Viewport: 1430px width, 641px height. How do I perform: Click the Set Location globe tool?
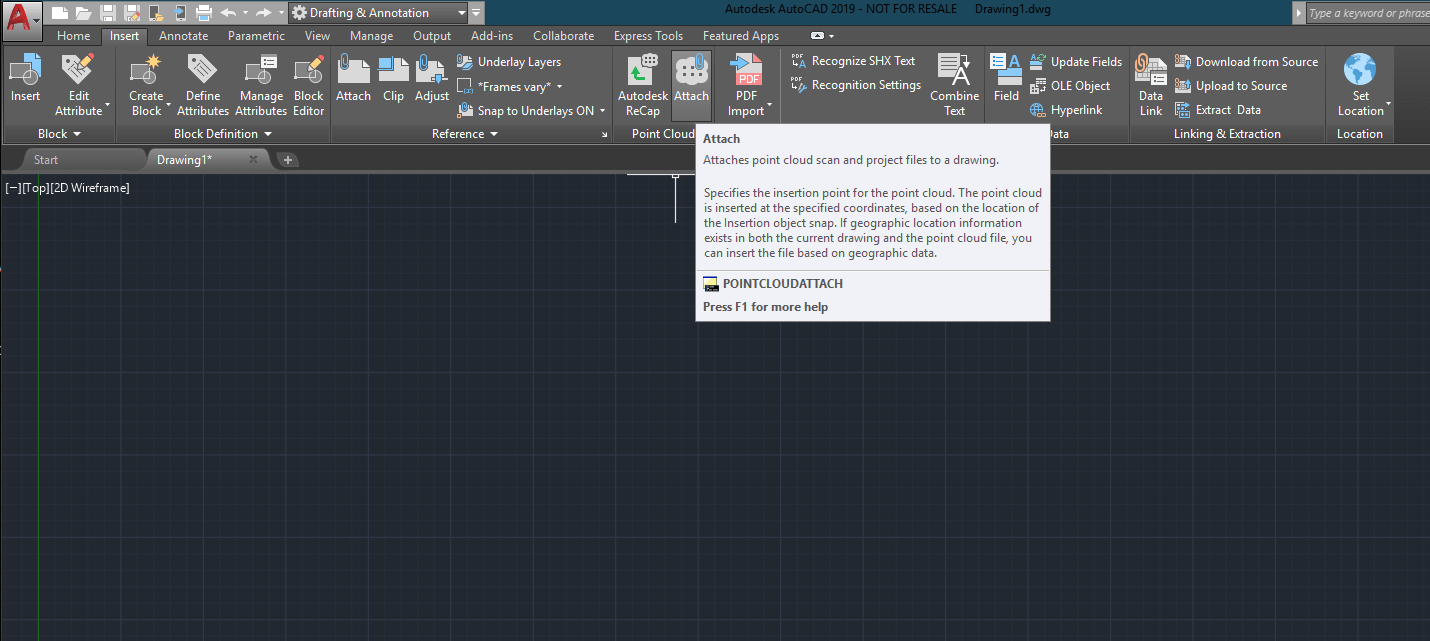pos(1360,85)
